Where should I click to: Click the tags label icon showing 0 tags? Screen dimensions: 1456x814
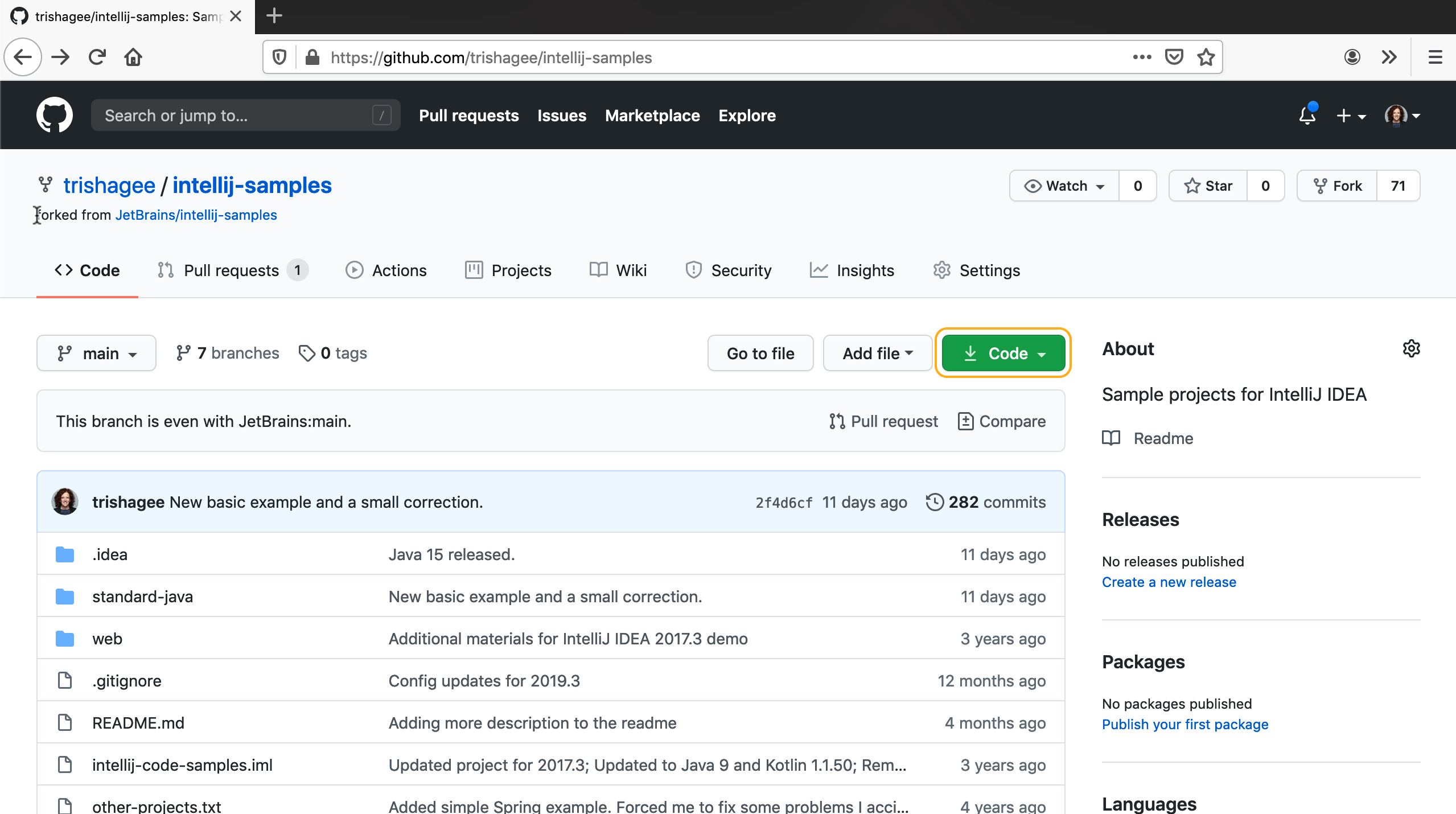(x=307, y=353)
